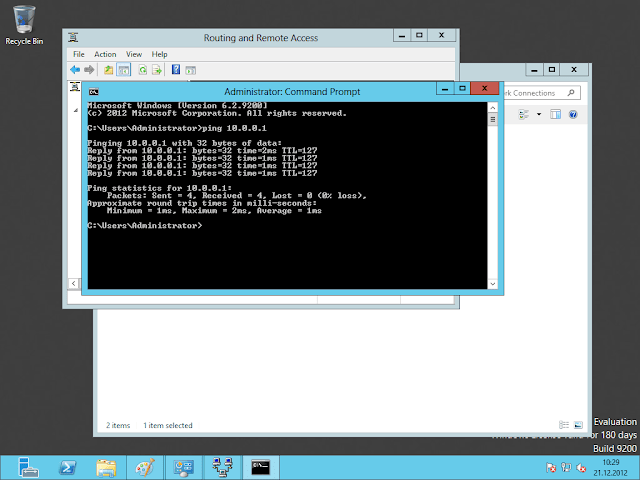640x480 pixels.
Task: Click the Up one level folder icon
Action: [108, 70]
